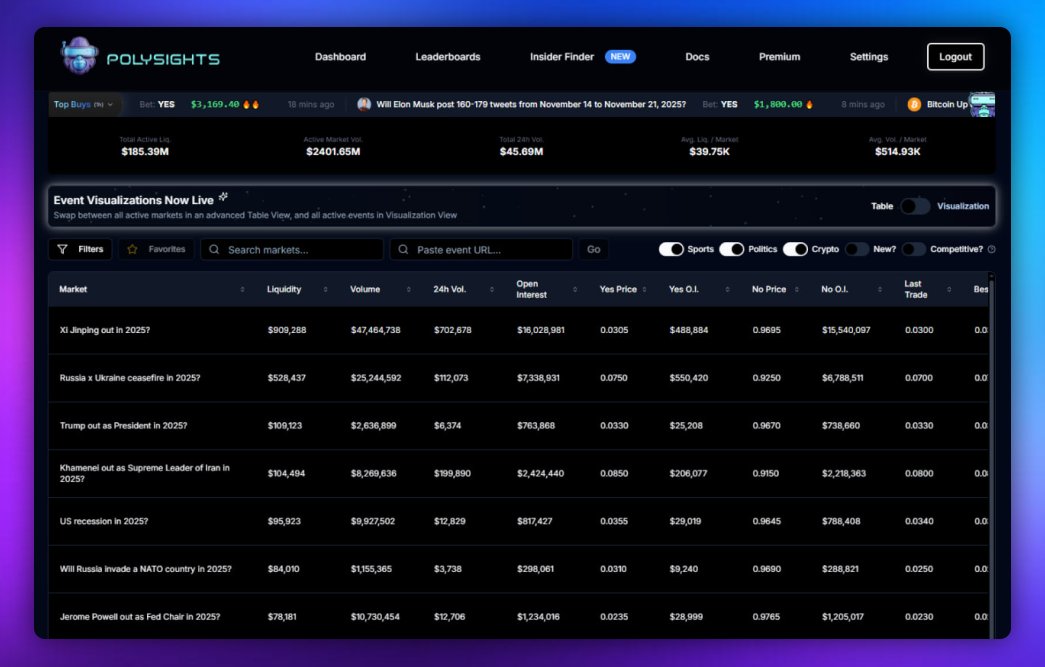Open the Insider Finder page
The image size is (1045, 667).
point(562,57)
